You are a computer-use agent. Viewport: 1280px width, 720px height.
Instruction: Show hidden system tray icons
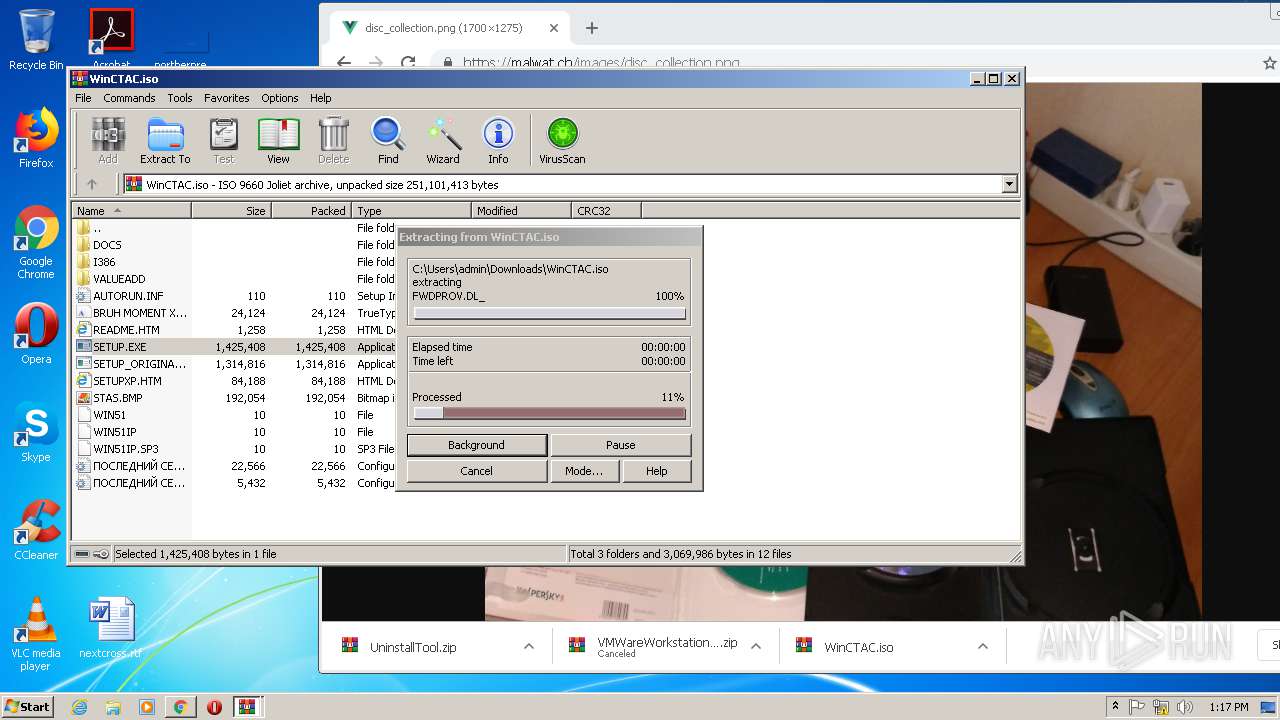coord(1115,707)
